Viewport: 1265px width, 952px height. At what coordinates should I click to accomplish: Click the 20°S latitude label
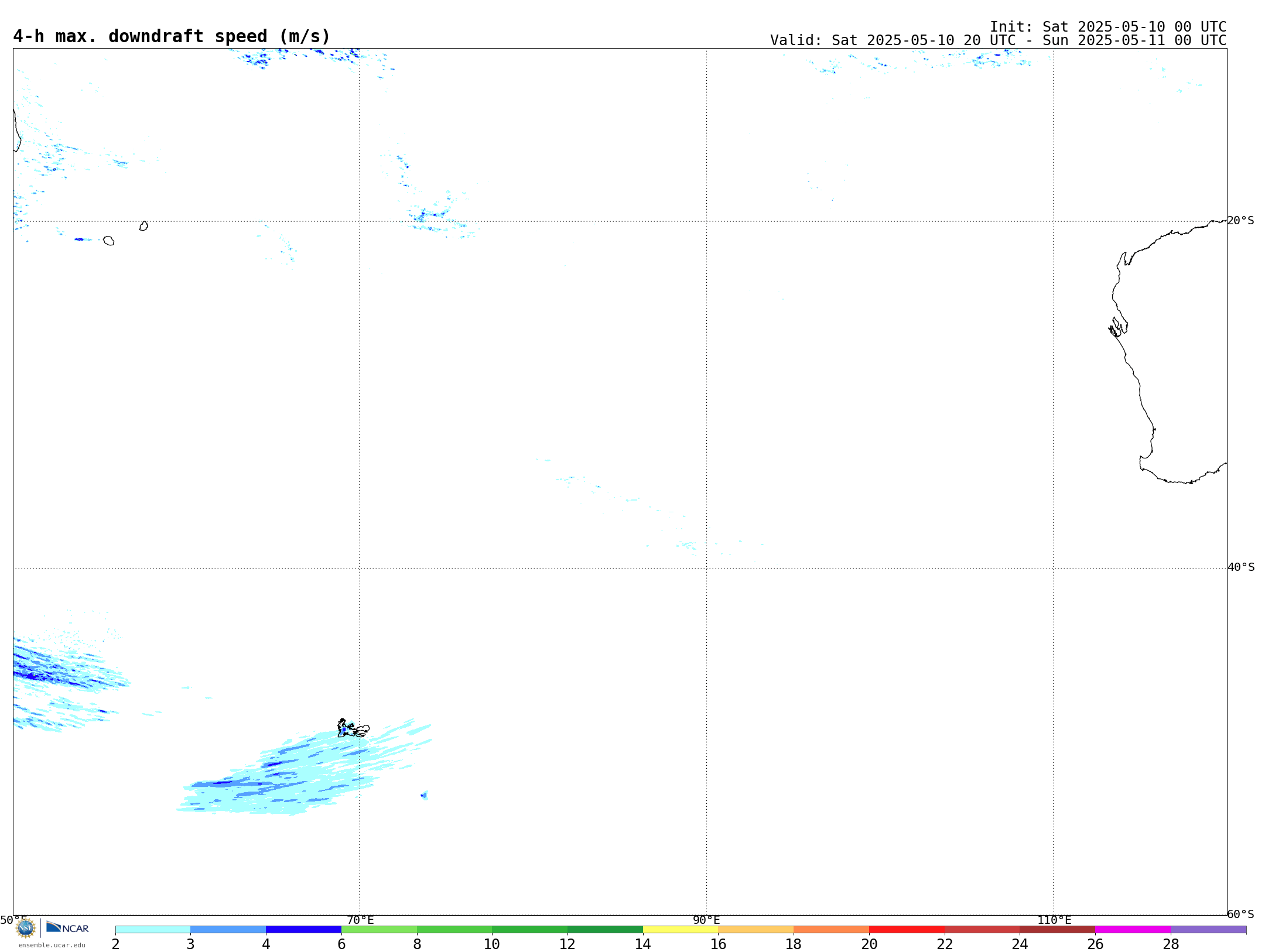1240,221
